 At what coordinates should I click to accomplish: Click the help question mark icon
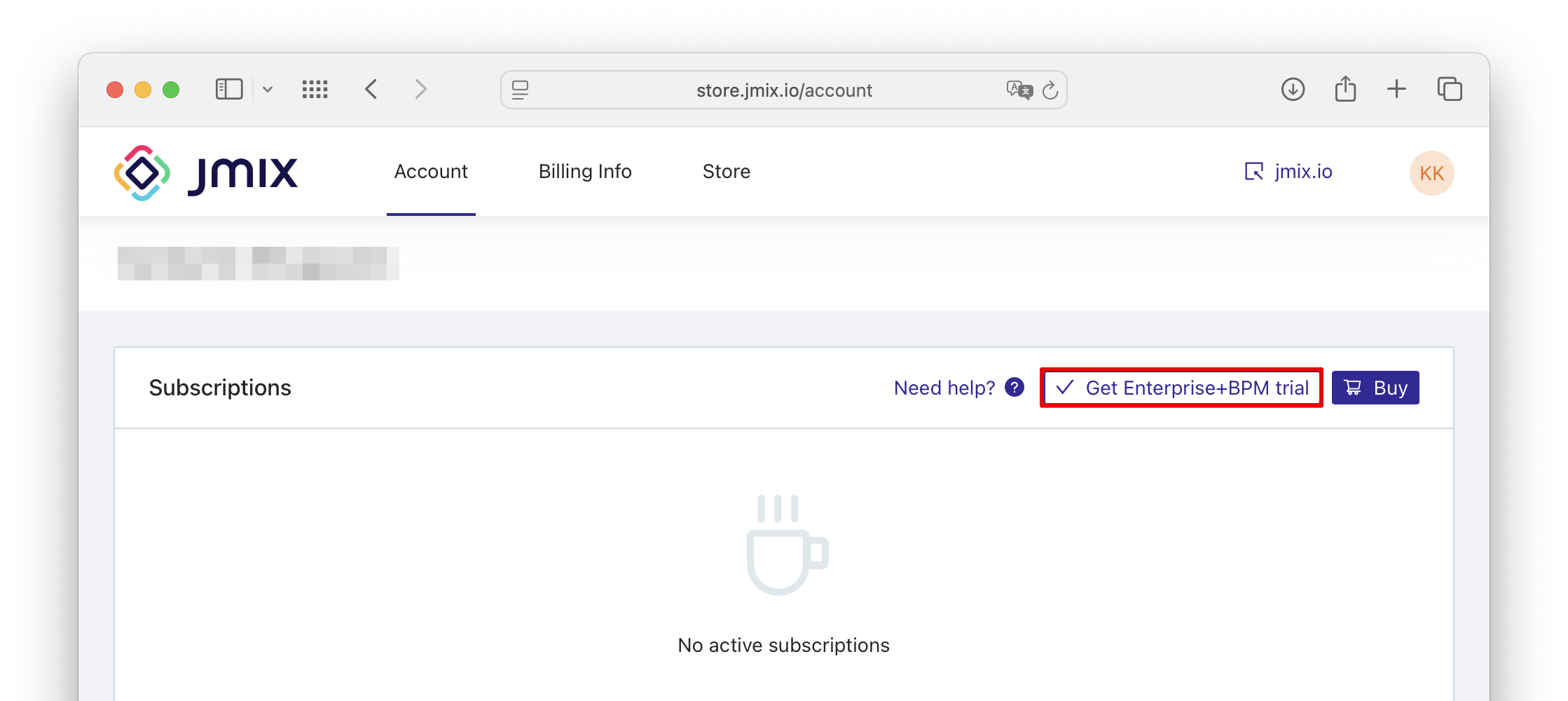(x=1013, y=387)
